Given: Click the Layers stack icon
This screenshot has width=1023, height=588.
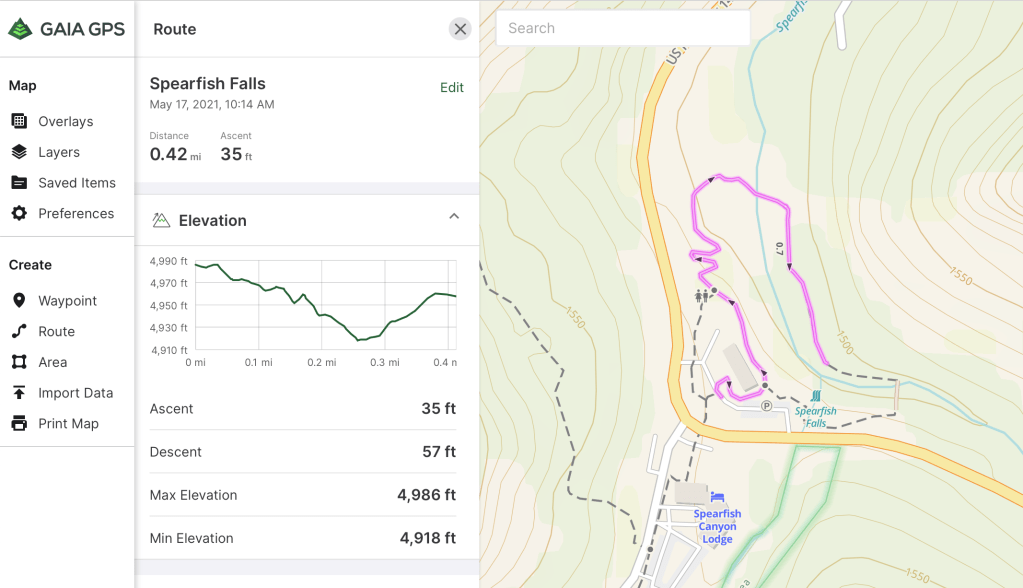Looking at the screenshot, I should tap(19, 152).
